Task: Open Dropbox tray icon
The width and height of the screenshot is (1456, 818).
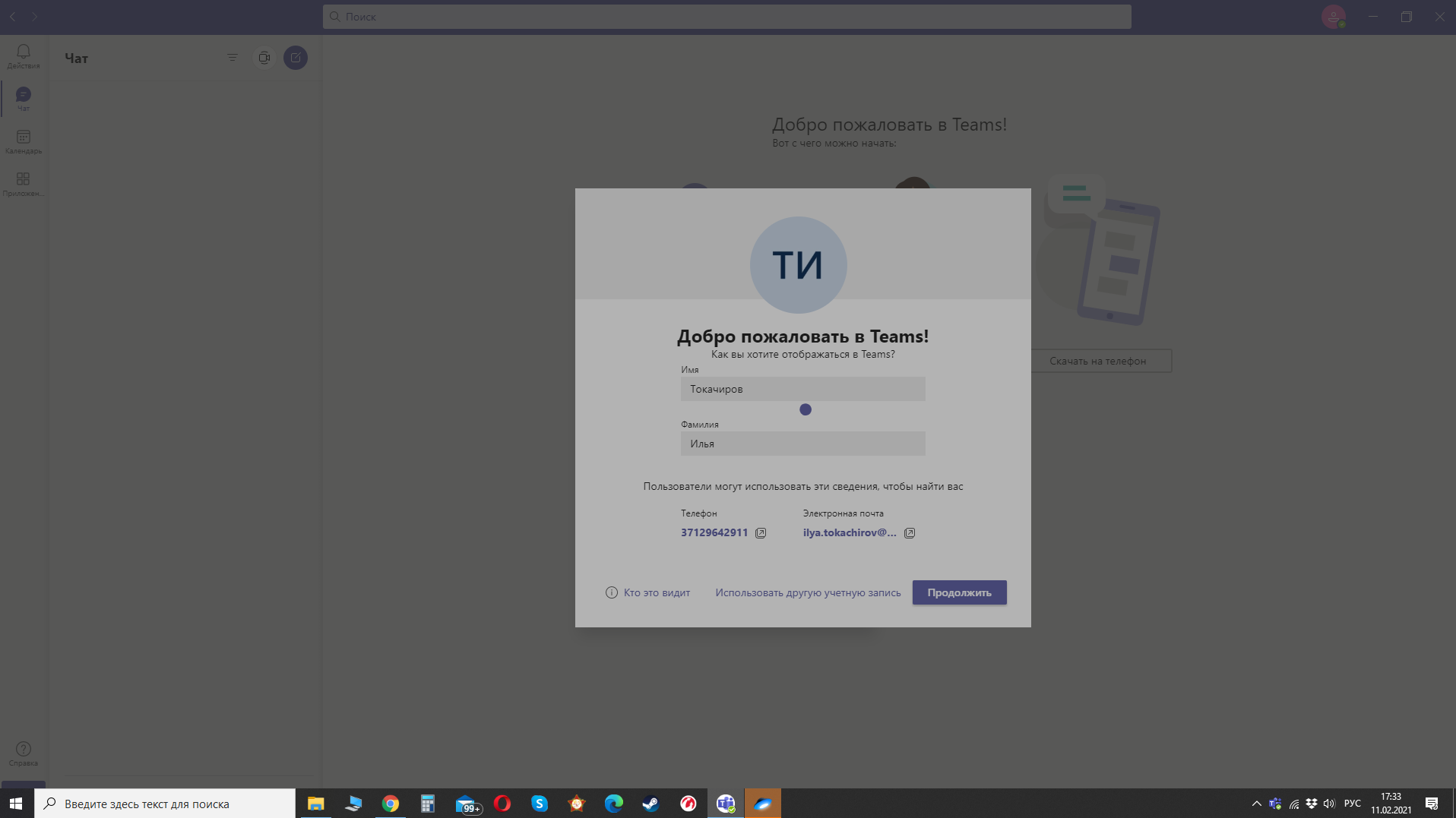Action: 1312,804
